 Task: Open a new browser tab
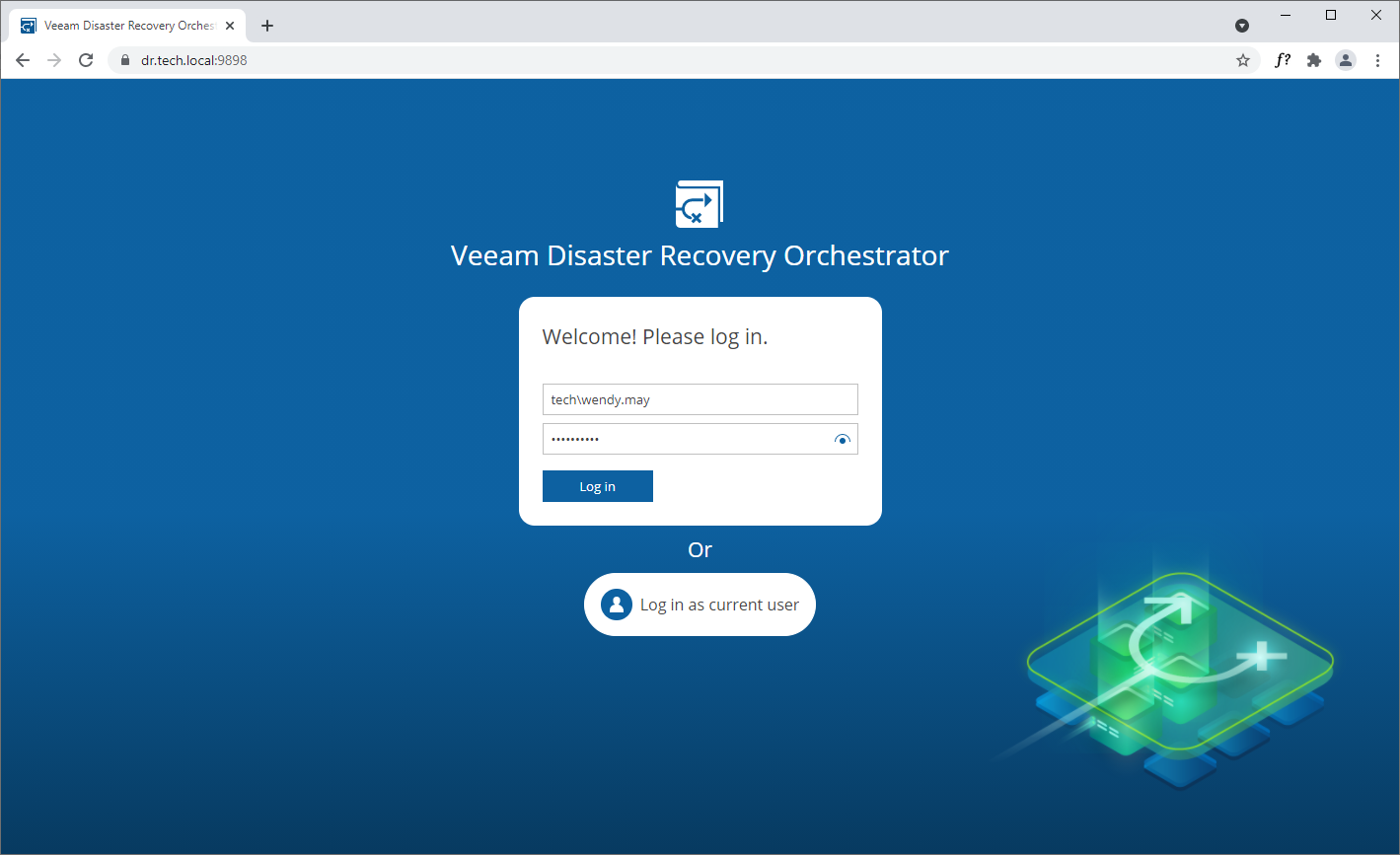(266, 26)
